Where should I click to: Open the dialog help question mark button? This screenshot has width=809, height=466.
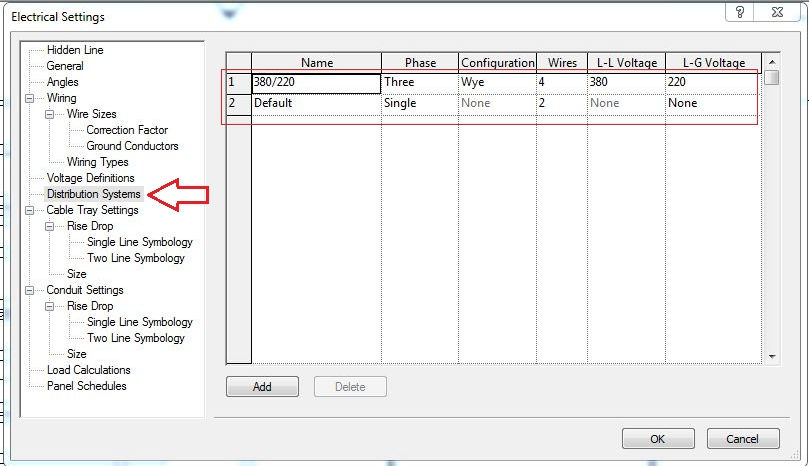click(739, 12)
